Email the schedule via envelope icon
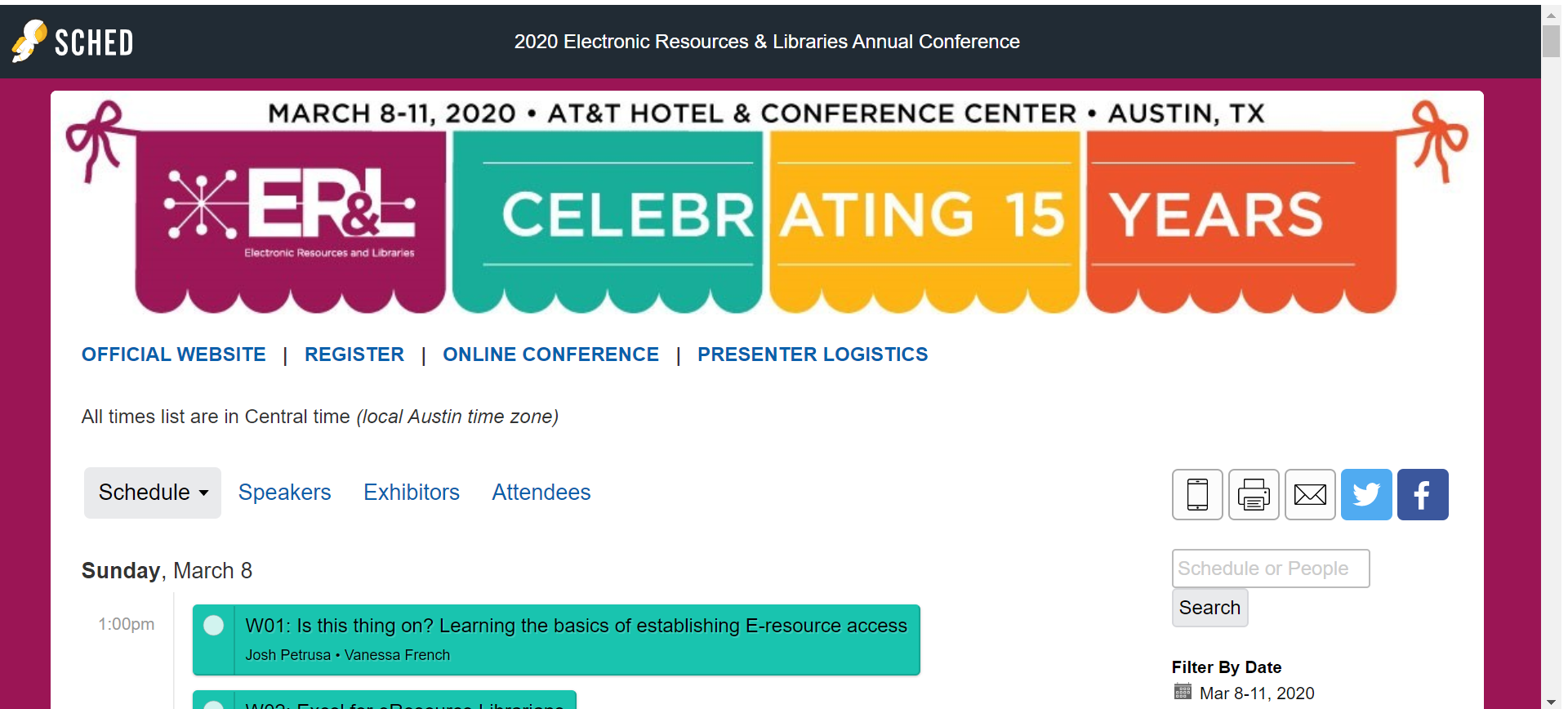 tap(1310, 494)
